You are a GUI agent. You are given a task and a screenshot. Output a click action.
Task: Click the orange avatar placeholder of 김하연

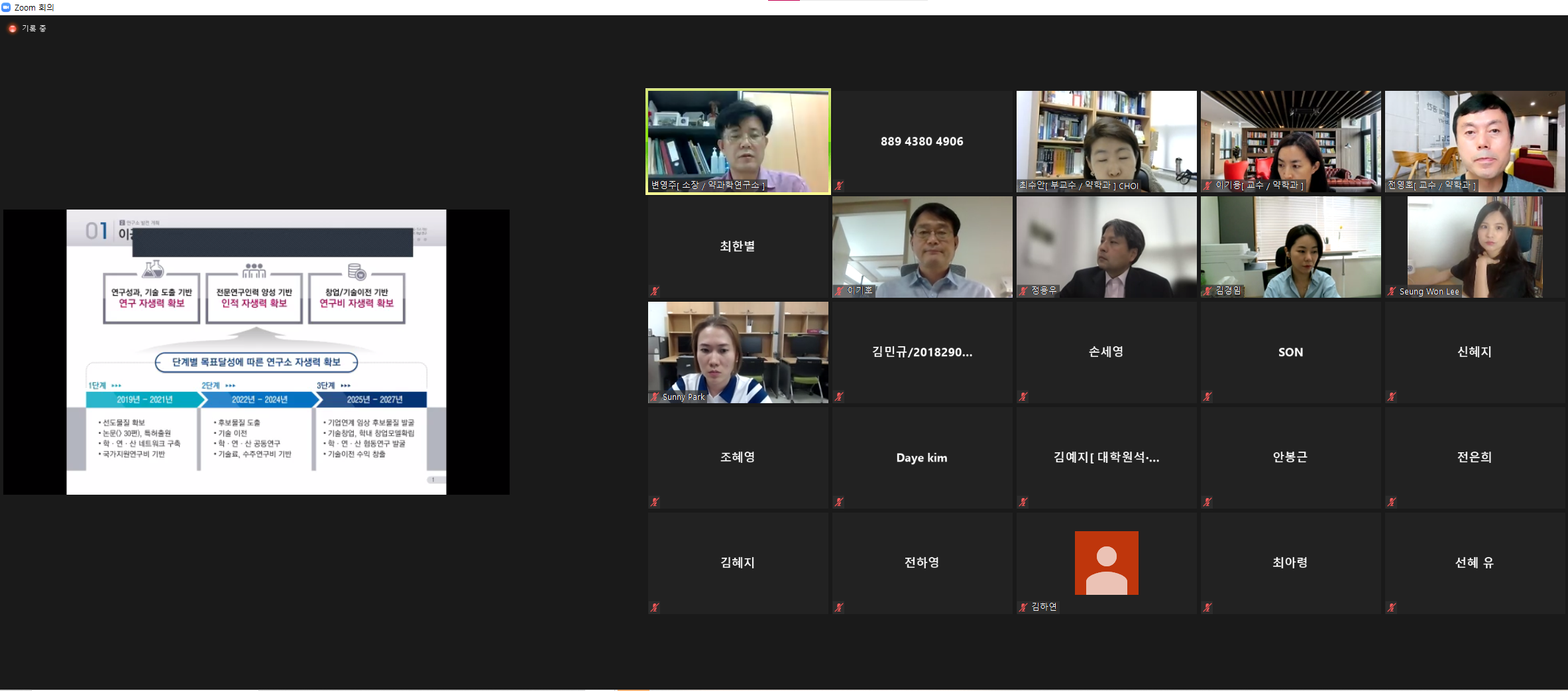point(1106,562)
